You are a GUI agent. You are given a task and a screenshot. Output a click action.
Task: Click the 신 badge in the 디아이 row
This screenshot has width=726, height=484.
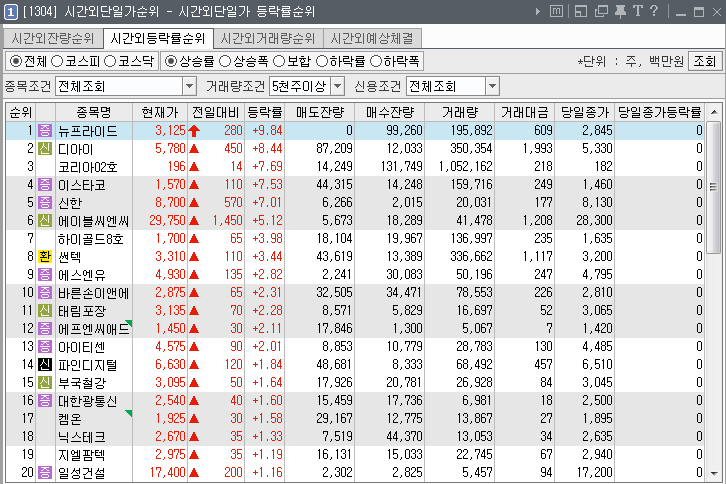click(x=45, y=149)
